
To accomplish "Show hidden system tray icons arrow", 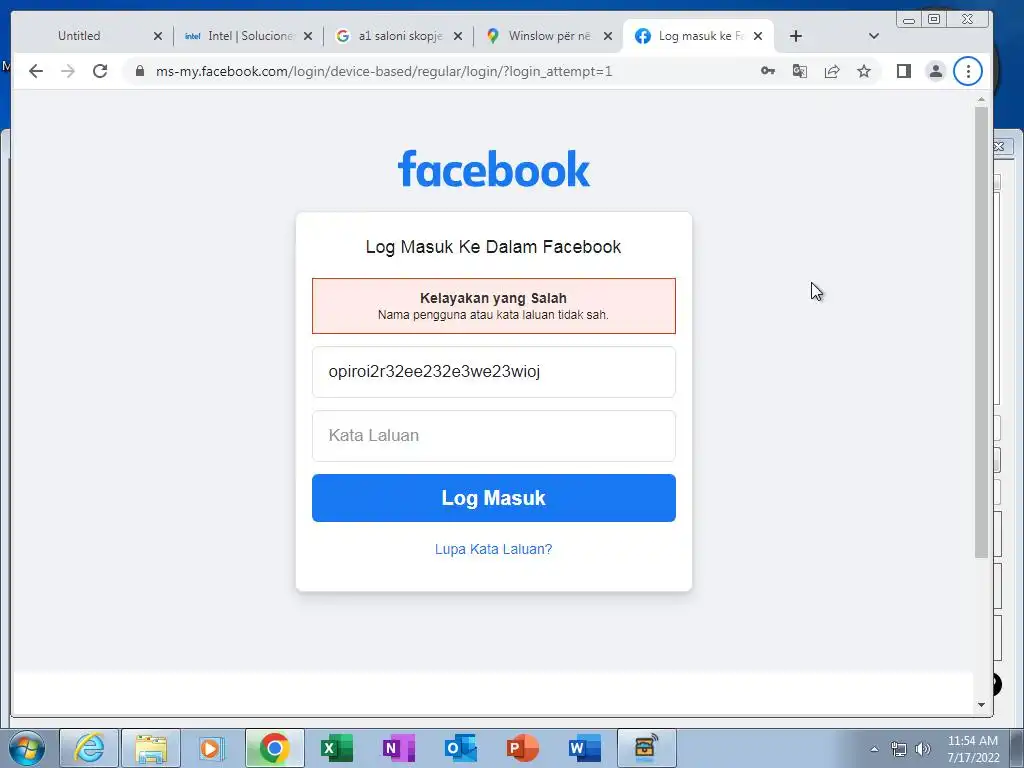I will click(x=874, y=749).
